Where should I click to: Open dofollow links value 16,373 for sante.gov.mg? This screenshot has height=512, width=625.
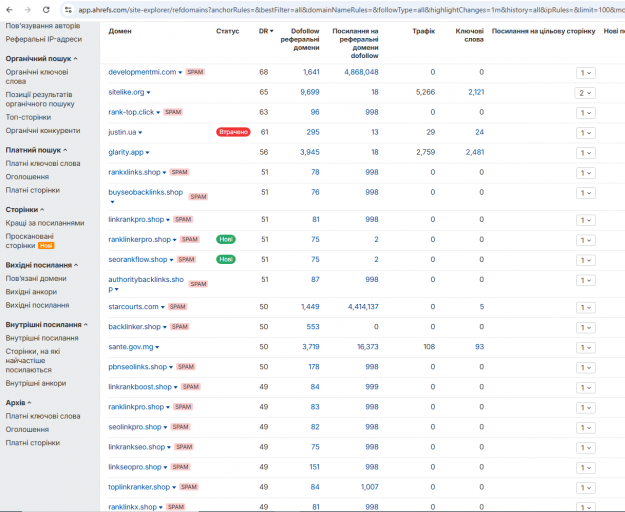point(368,347)
